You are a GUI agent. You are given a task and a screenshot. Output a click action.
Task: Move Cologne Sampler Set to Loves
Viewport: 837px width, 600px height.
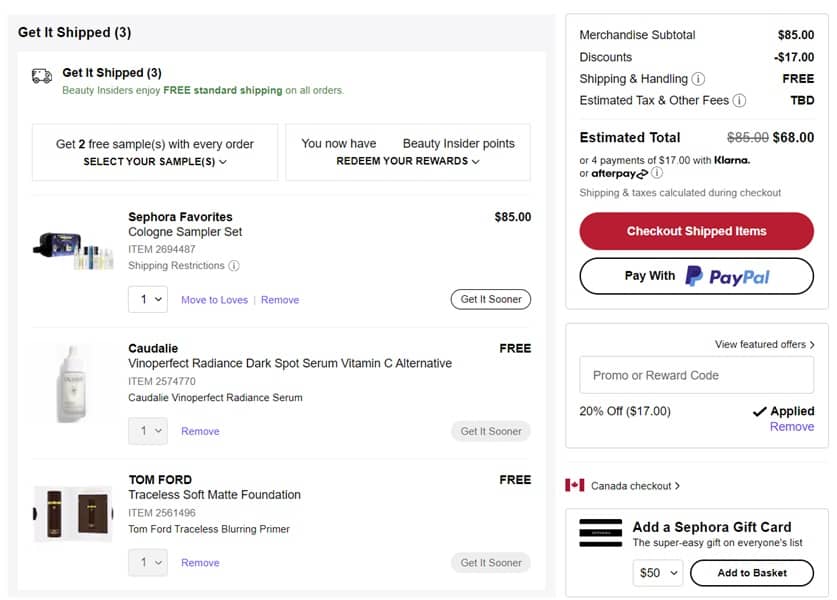coord(213,300)
